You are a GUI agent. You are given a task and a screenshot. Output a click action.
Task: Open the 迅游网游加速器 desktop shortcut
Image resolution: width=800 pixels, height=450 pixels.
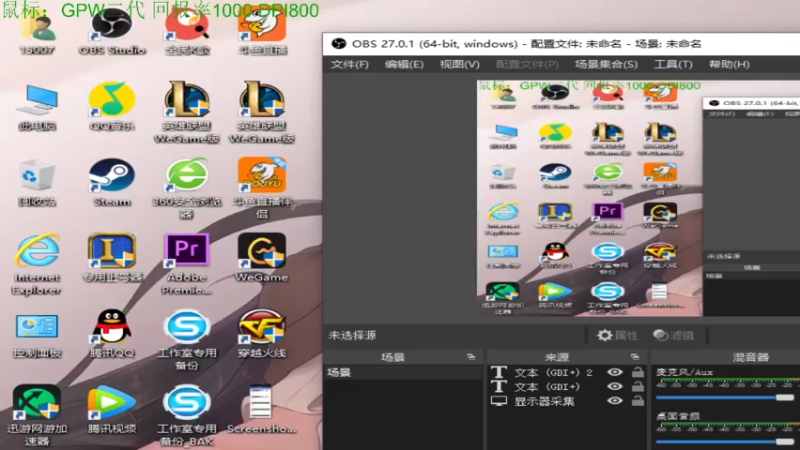(37, 415)
